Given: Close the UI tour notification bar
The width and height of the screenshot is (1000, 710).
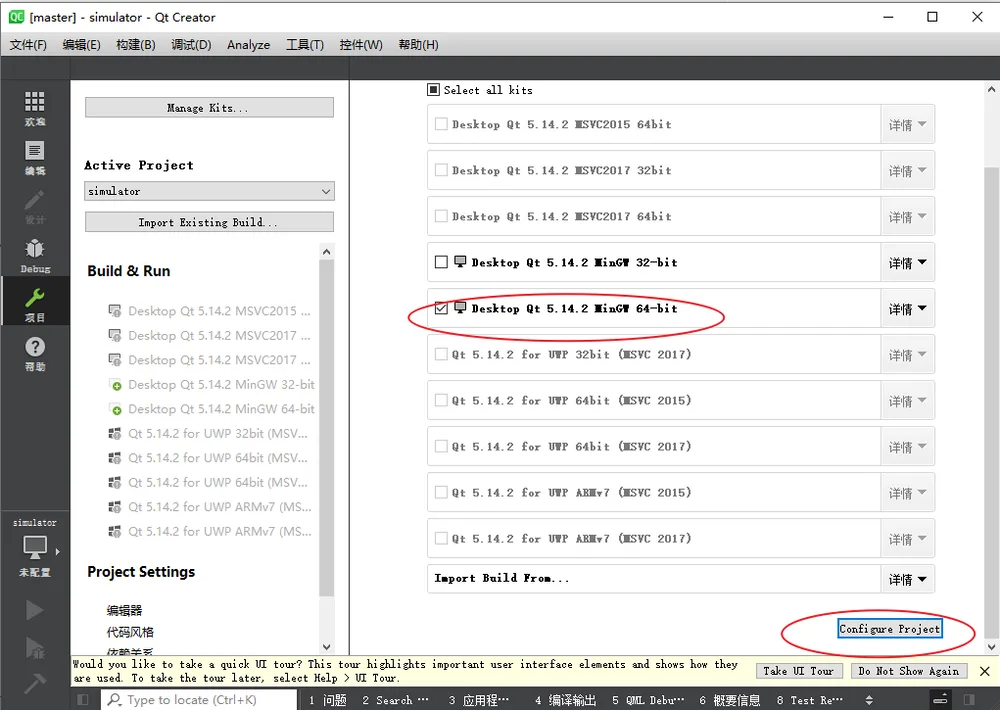Looking at the screenshot, I should click(985, 671).
